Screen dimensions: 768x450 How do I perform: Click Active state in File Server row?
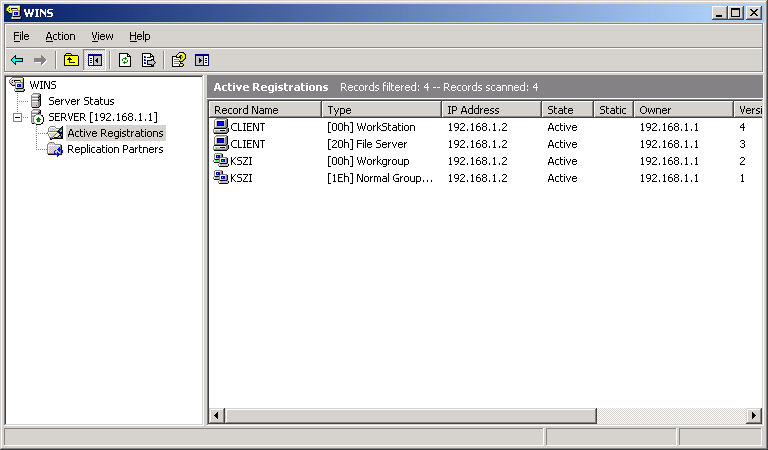[562, 144]
